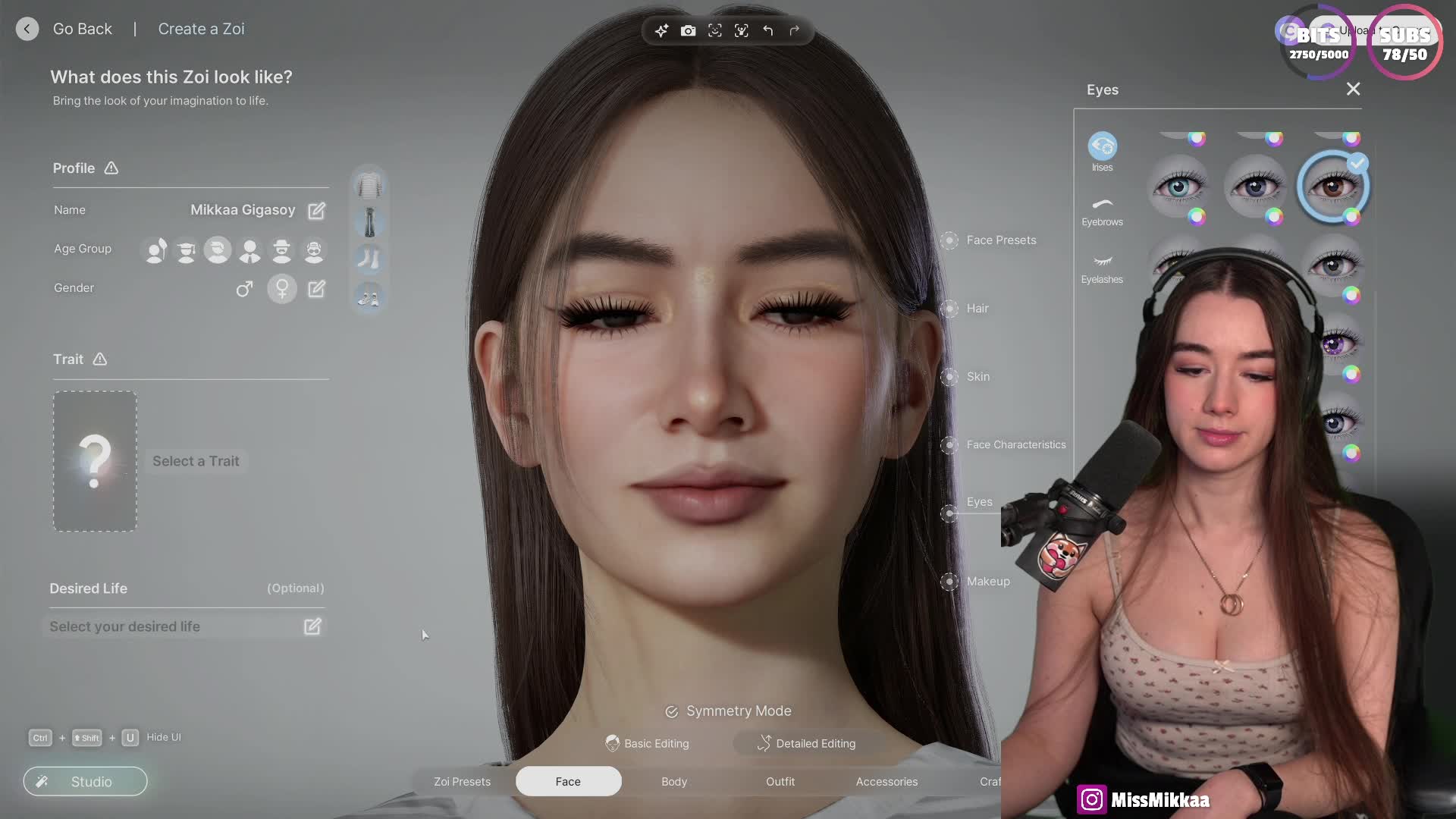The width and height of the screenshot is (1456, 819).
Task: Open the Eyelashes category icon
Action: click(x=1102, y=262)
